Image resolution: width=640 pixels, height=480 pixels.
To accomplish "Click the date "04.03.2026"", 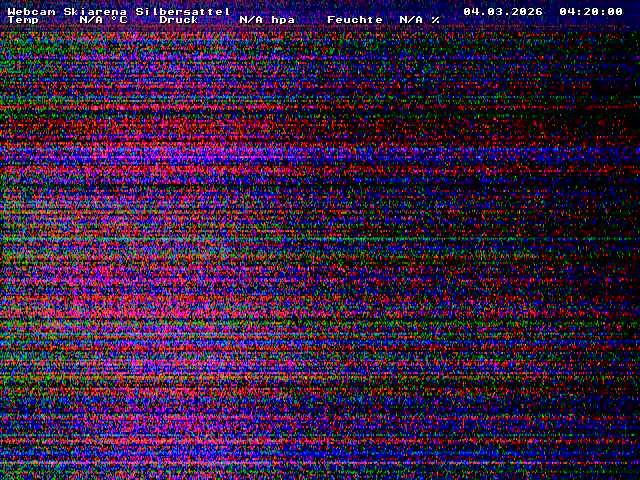I will (x=503, y=12).
